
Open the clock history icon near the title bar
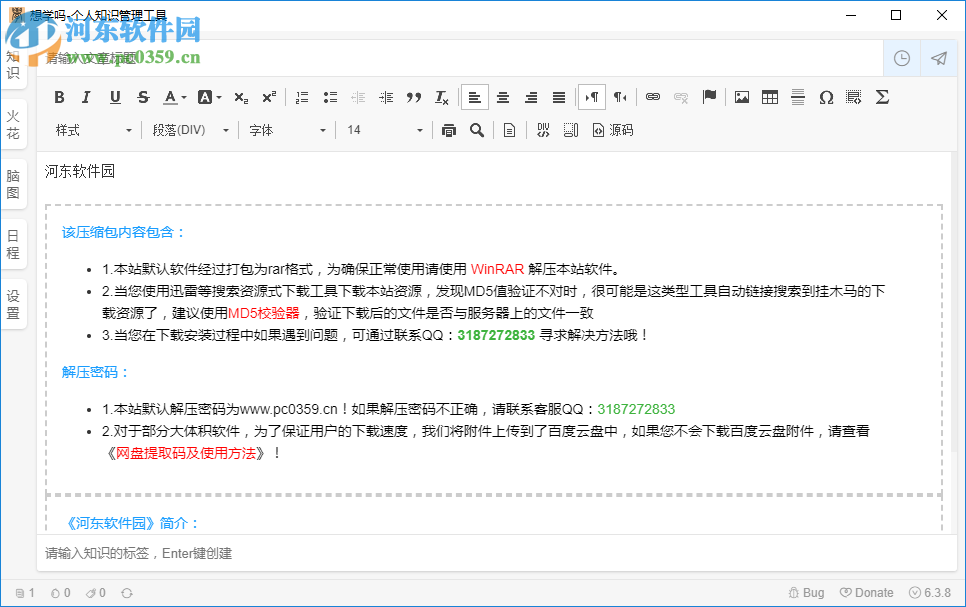901,58
